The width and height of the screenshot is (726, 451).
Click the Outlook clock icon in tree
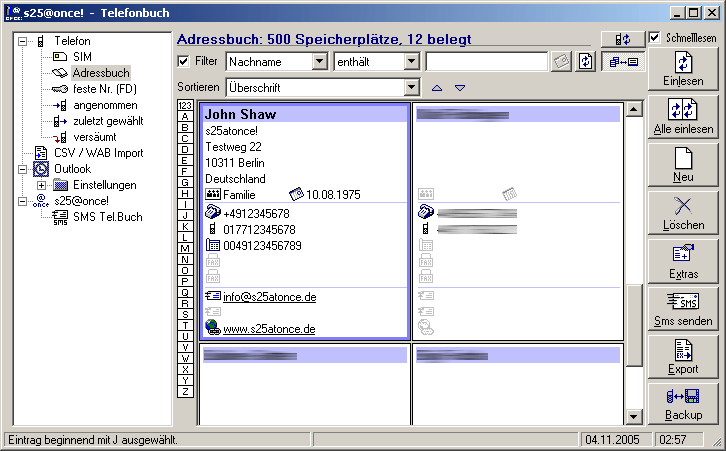click(41, 169)
